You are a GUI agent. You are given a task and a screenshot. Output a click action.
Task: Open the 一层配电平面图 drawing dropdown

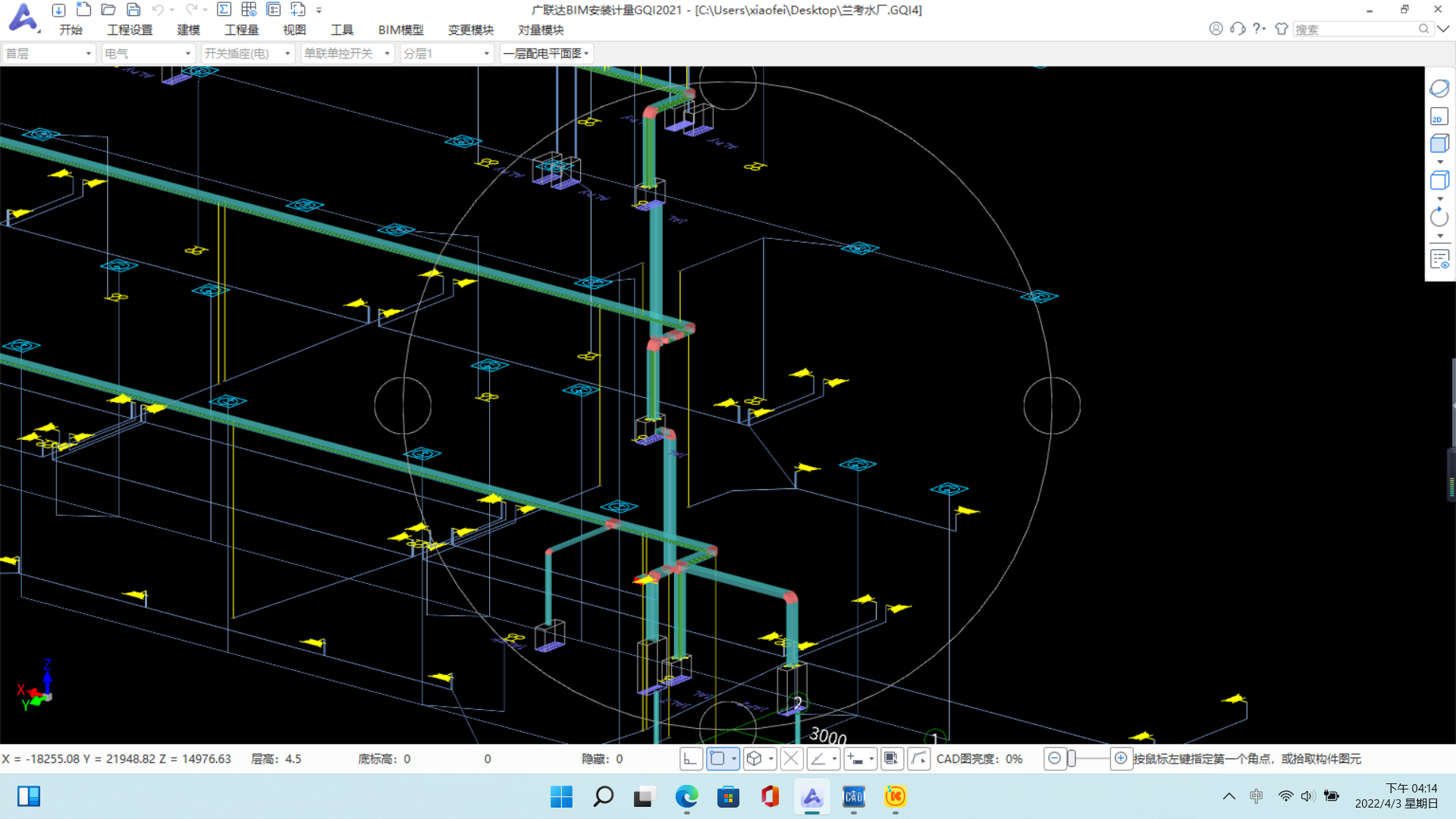point(546,53)
